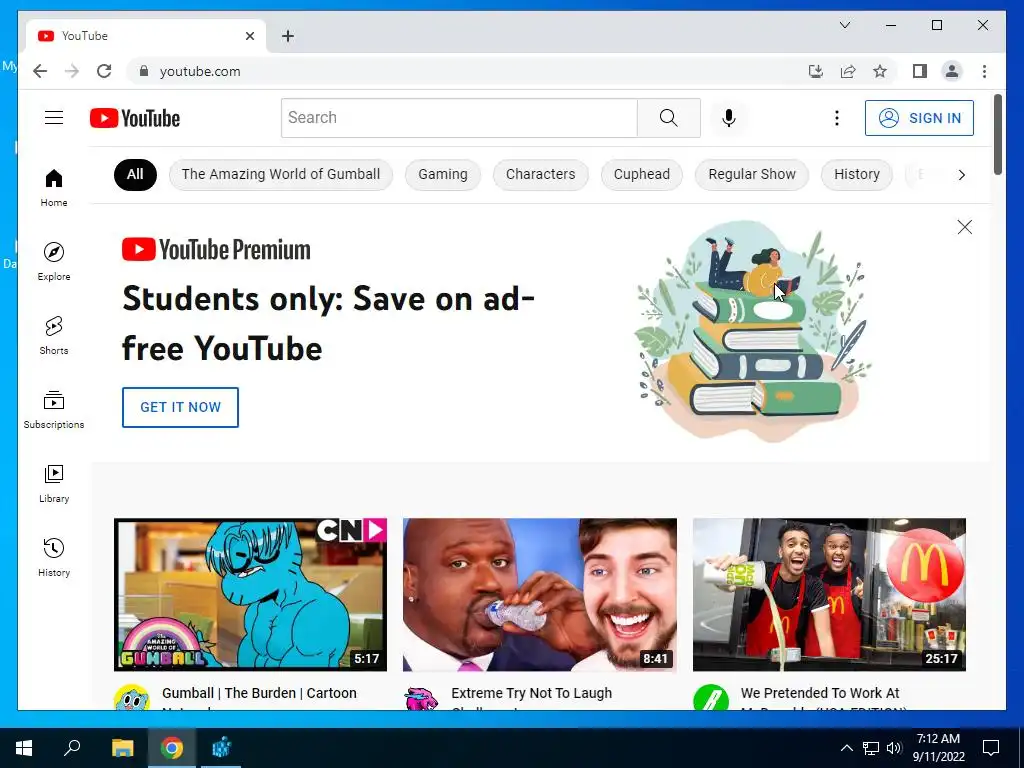Viewport: 1024px width, 768px height.
Task: Click GET IT NOW button
Action: pos(180,408)
